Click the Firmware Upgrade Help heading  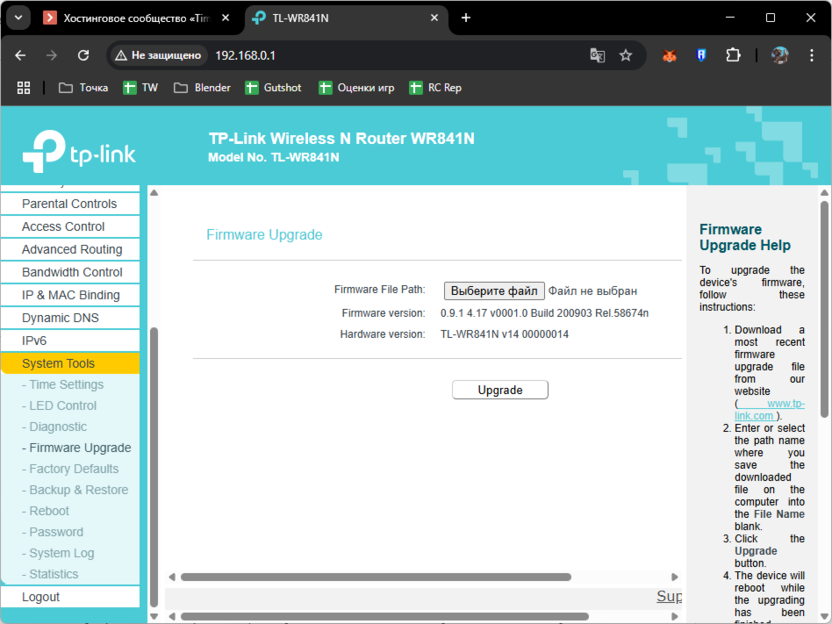(x=745, y=237)
